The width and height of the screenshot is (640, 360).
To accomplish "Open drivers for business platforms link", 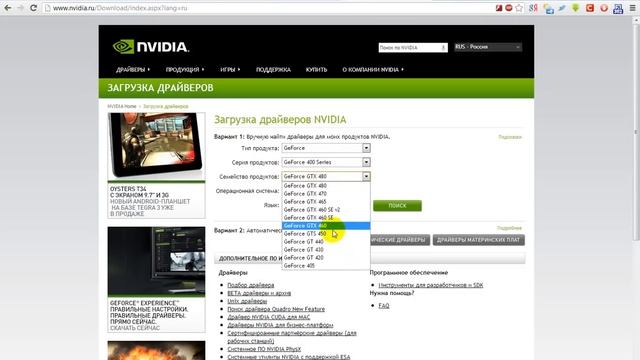I will [280, 325].
